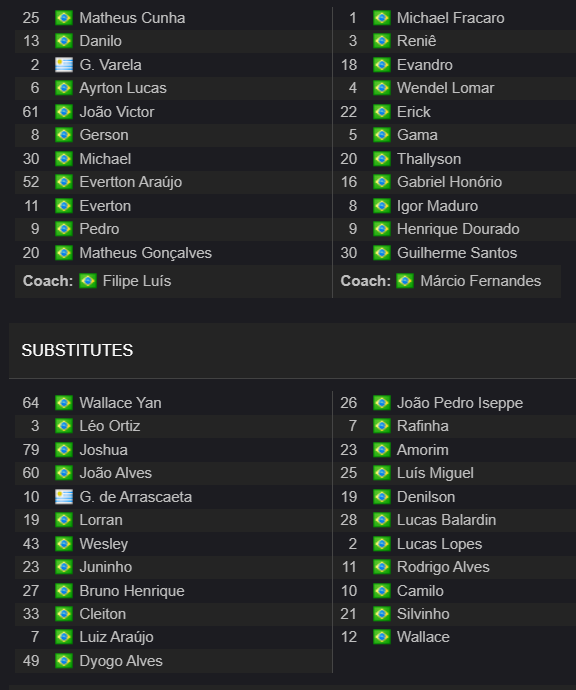Image resolution: width=576 pixels, height=690 pixels.
Task: Click the Brazil flag next to João Pedro Iseppe
Action: [382, 403]
